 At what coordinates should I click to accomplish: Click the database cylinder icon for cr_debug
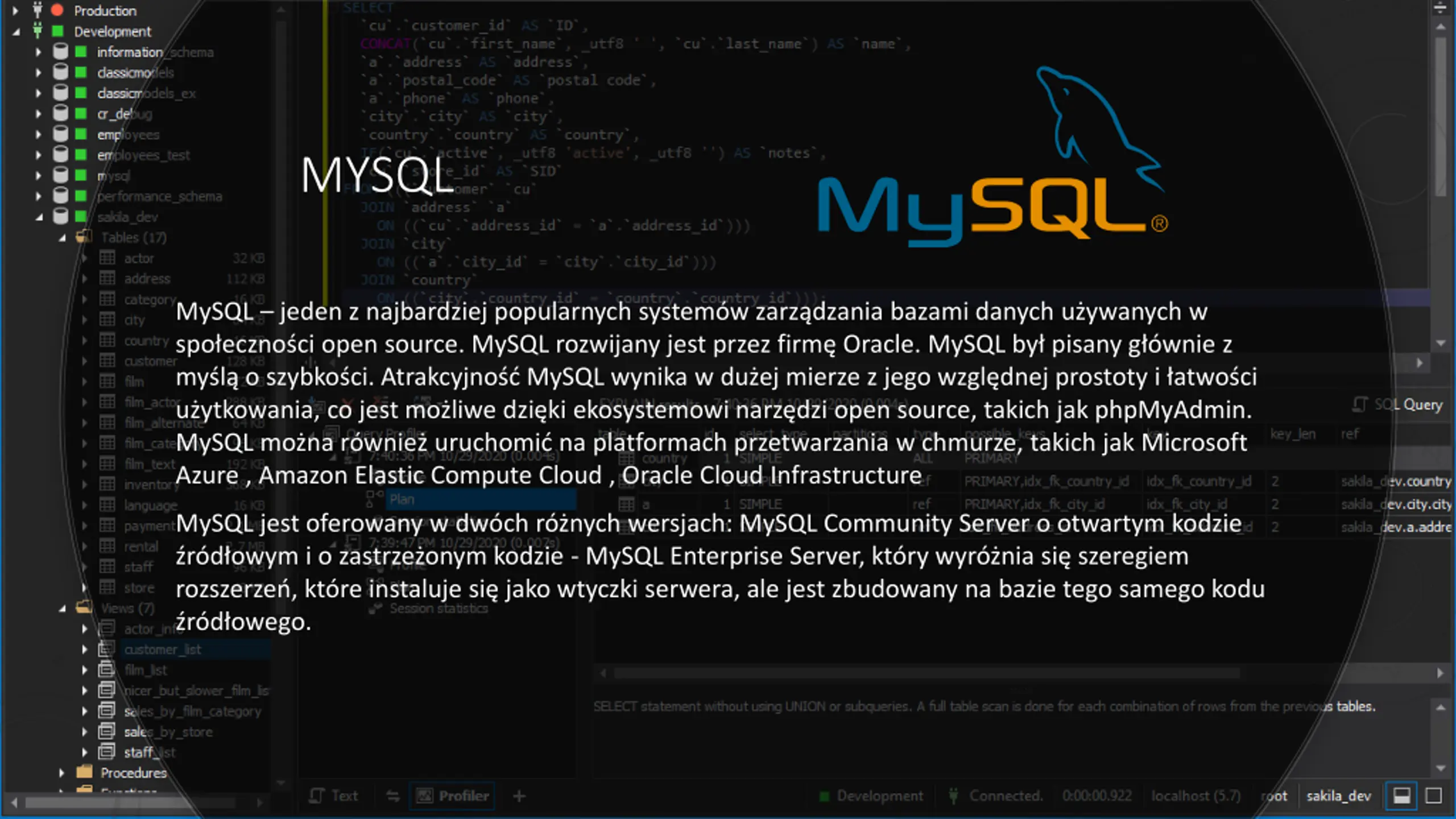(x=60, y=113)
